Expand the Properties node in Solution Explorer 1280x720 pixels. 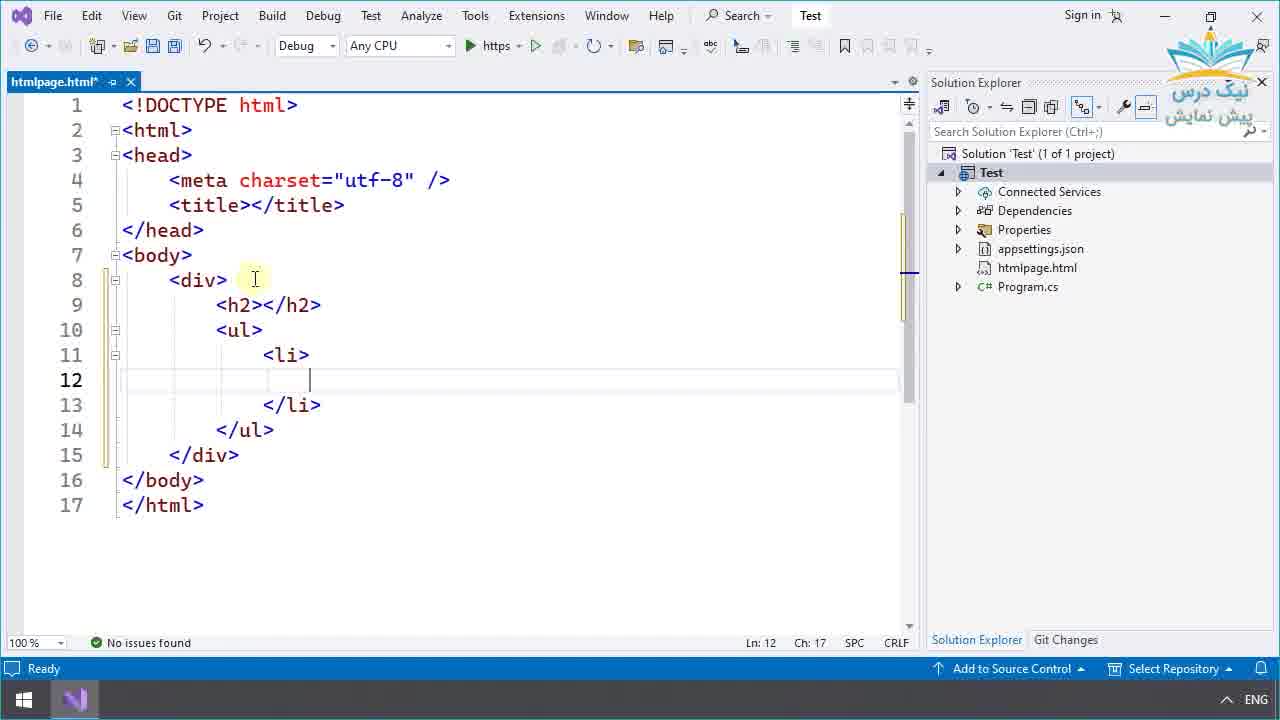tap(958, 229)
